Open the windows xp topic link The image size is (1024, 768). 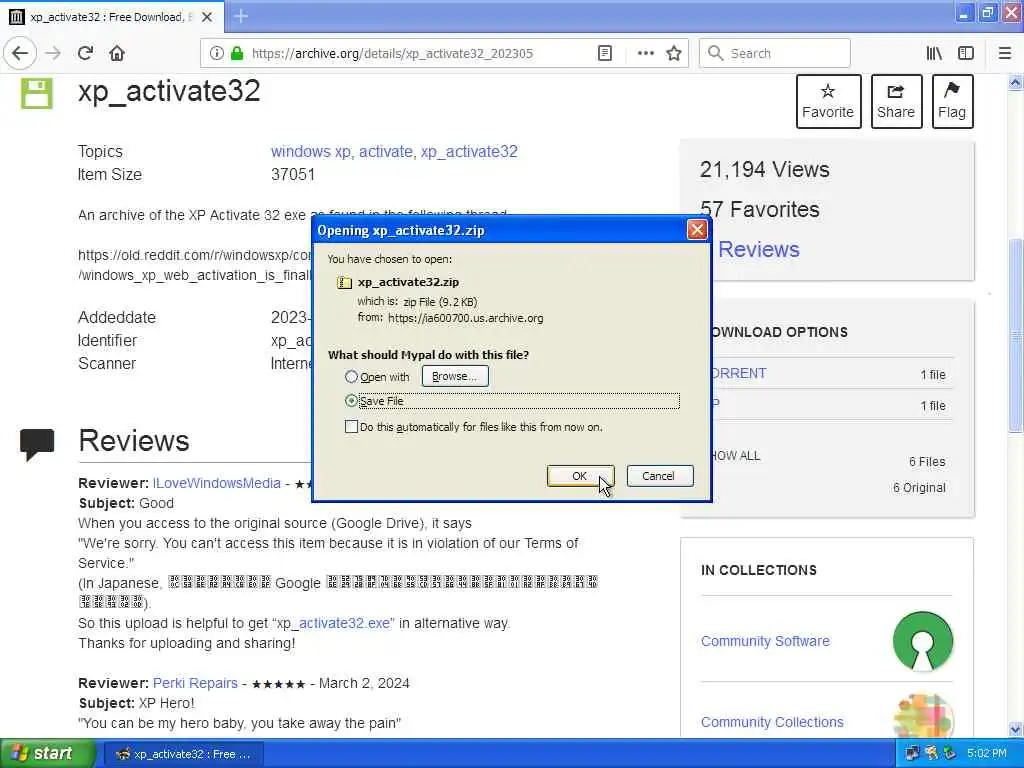pyautogui.click(x=311, y=152)
